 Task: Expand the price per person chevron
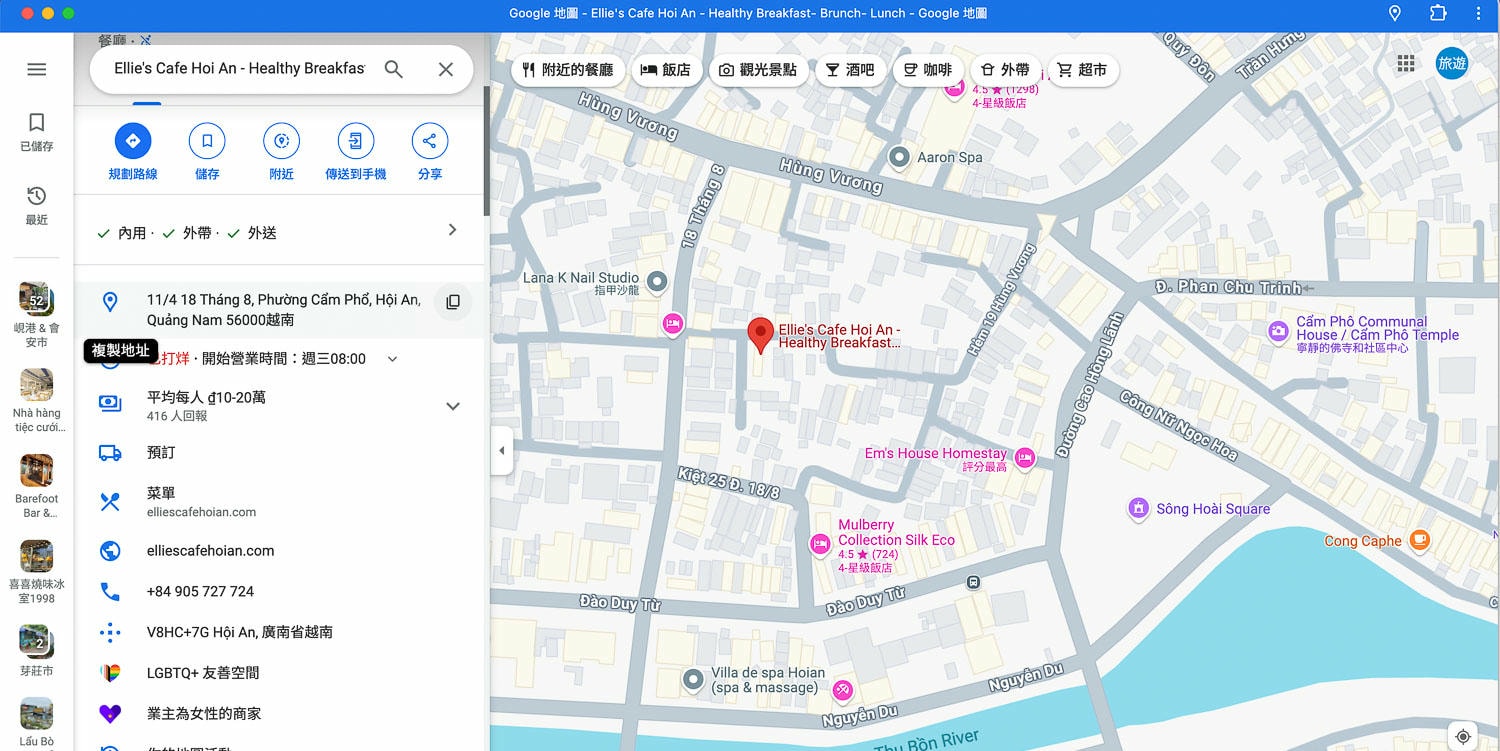(x=453, y=406)
